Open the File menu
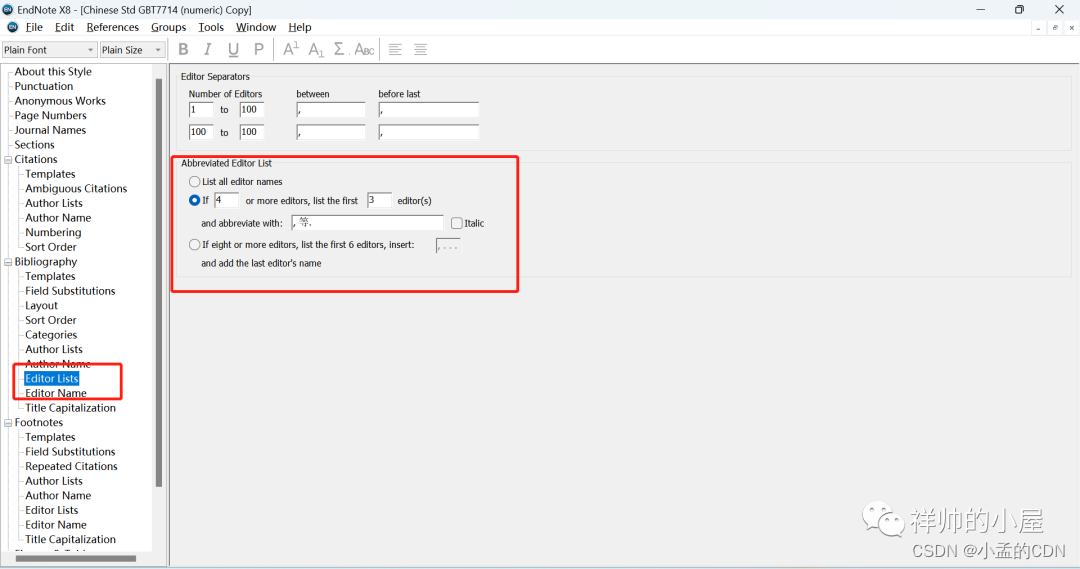The height and width of the screenshot is (569, 1080). coord(34,27)
